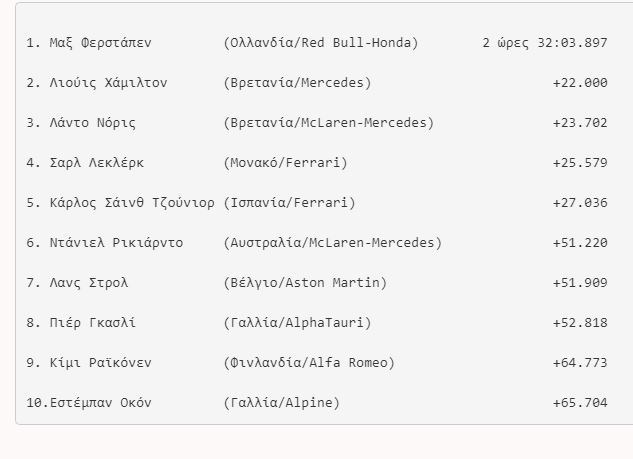Click the text (Φινλανδία/Alfa Romeo)
This screenshot has width=633, height=459.
tap(309, 363)
